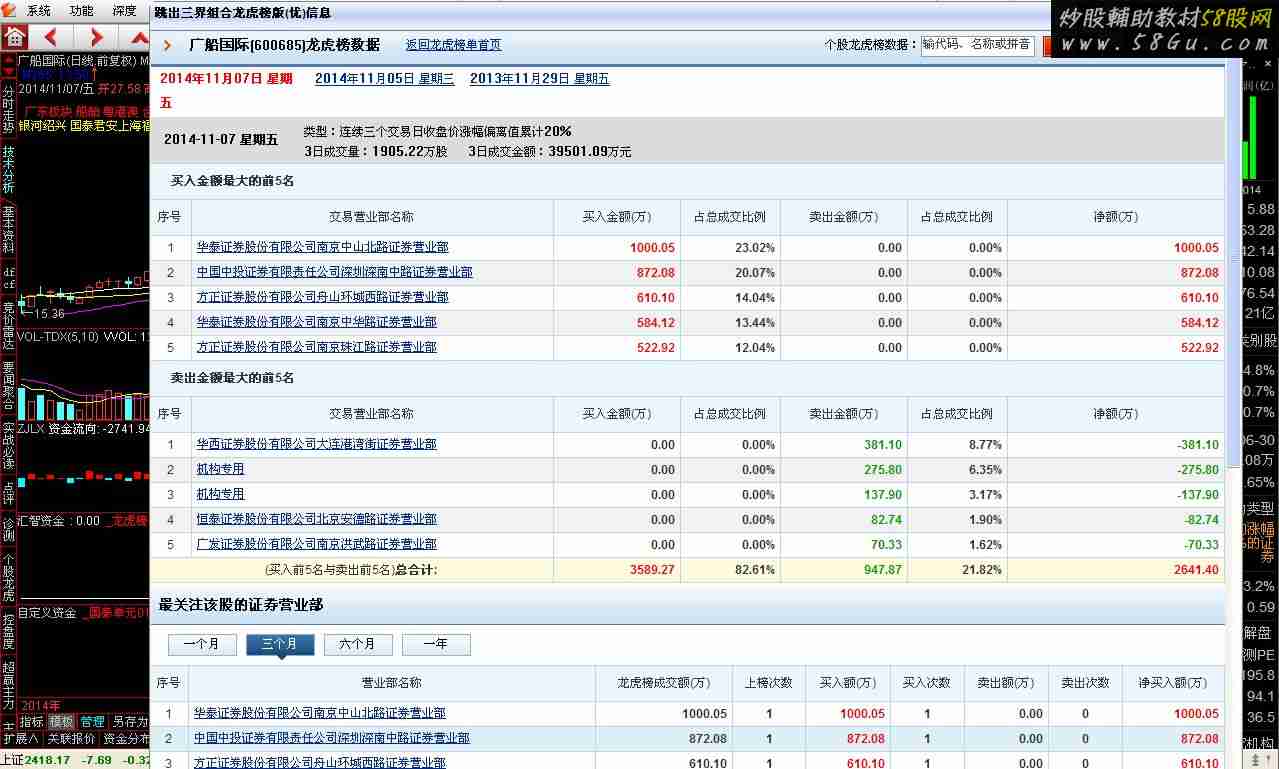Click the 指标 tab at chart bottom
Image resolution: width=1279 pixels, height=769 pixels.
[x=32, y=721]
